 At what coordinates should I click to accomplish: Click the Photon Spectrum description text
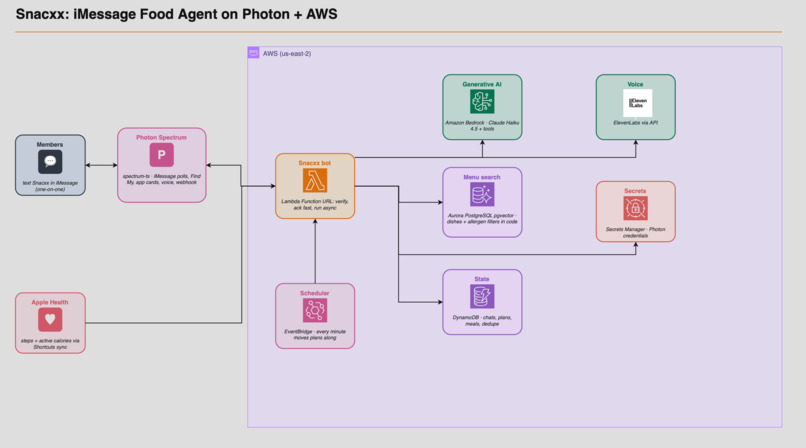pos(161,179)
